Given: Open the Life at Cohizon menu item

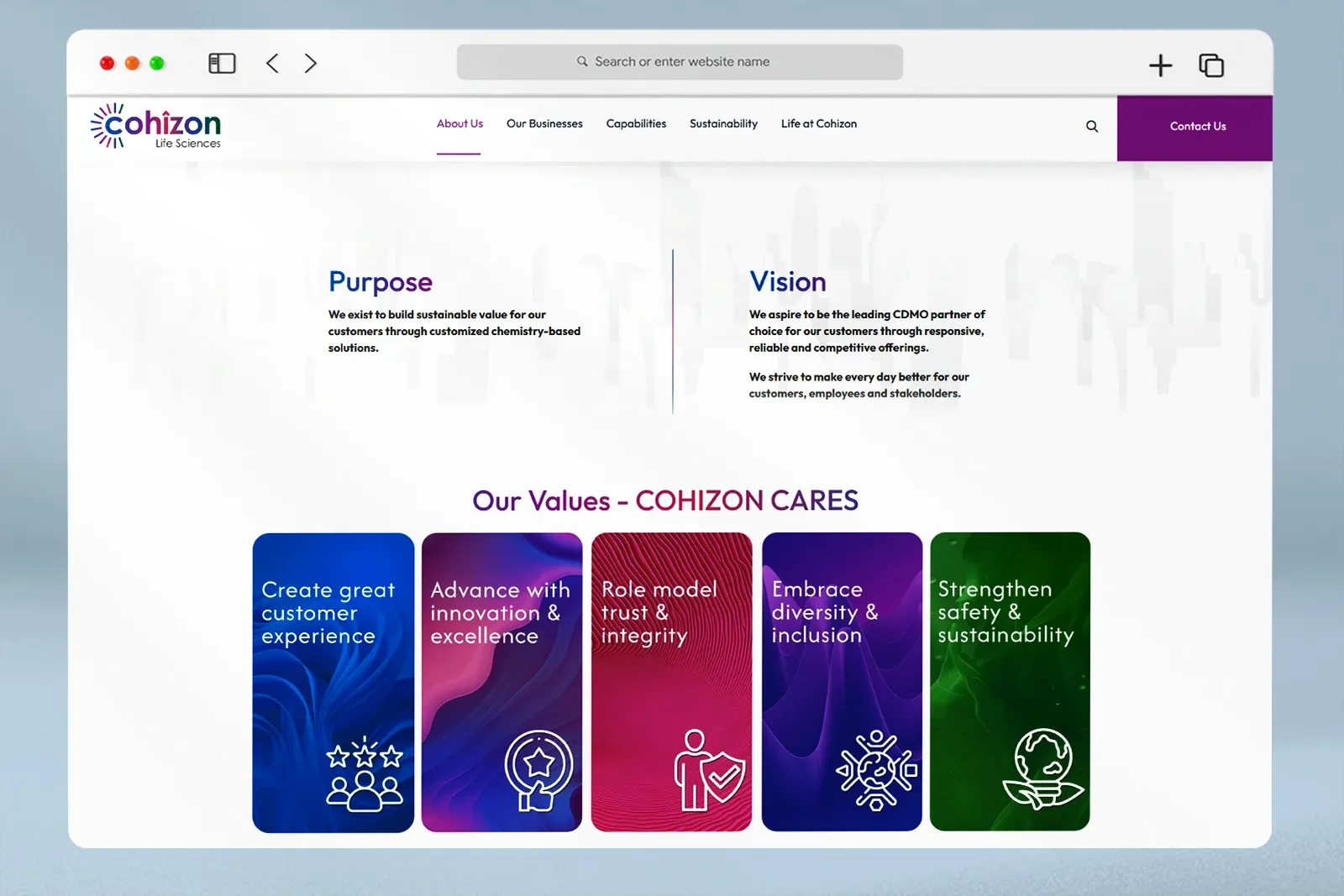Looking at the screenshot, I should 819,123.
